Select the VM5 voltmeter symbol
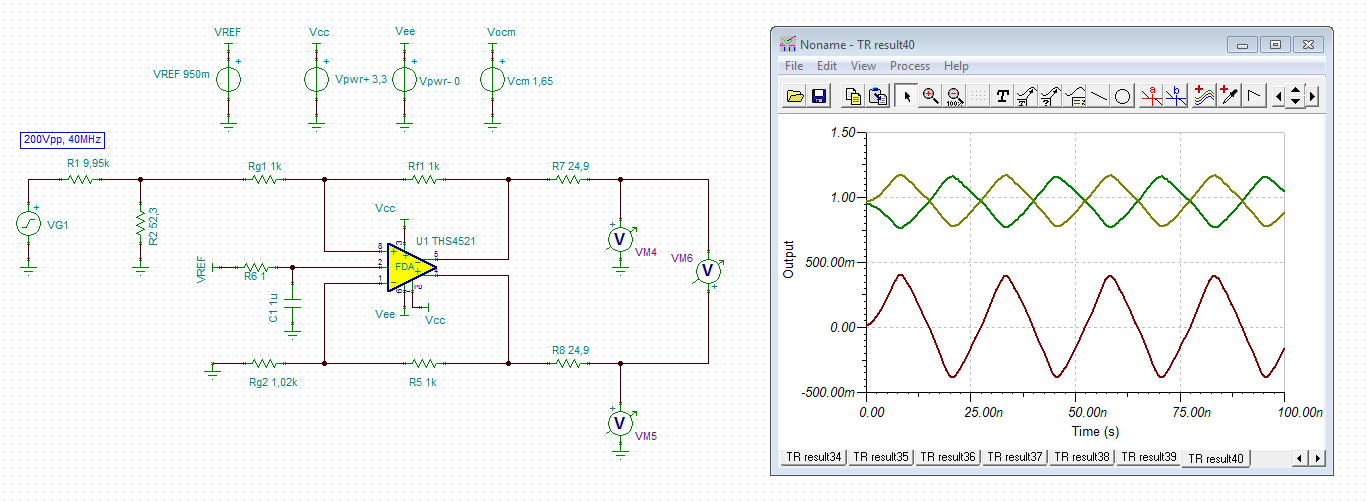 click(620, 423)
